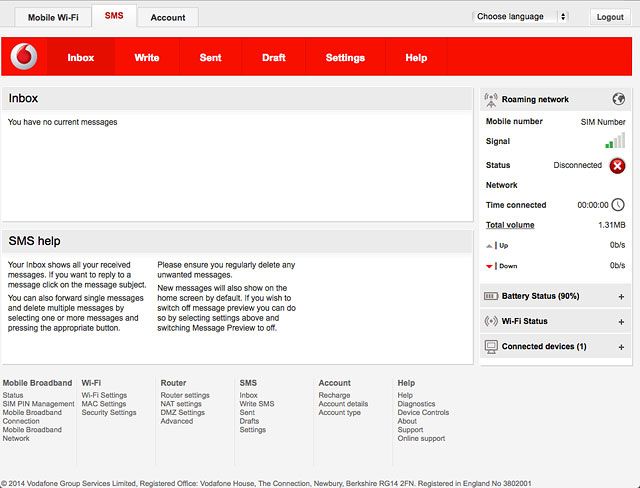Click the Vodafone logo icon
Viewport: 640px width, 488px height.
tap(23, 57)
